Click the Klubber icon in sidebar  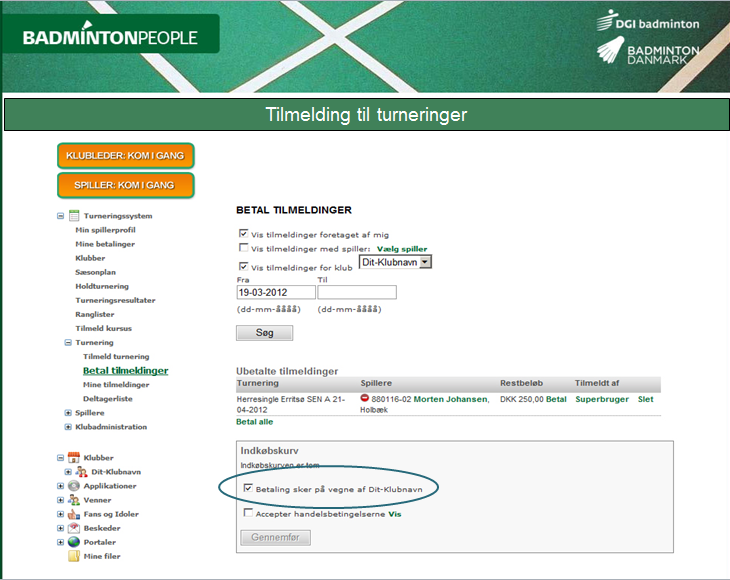click(74, 457)
